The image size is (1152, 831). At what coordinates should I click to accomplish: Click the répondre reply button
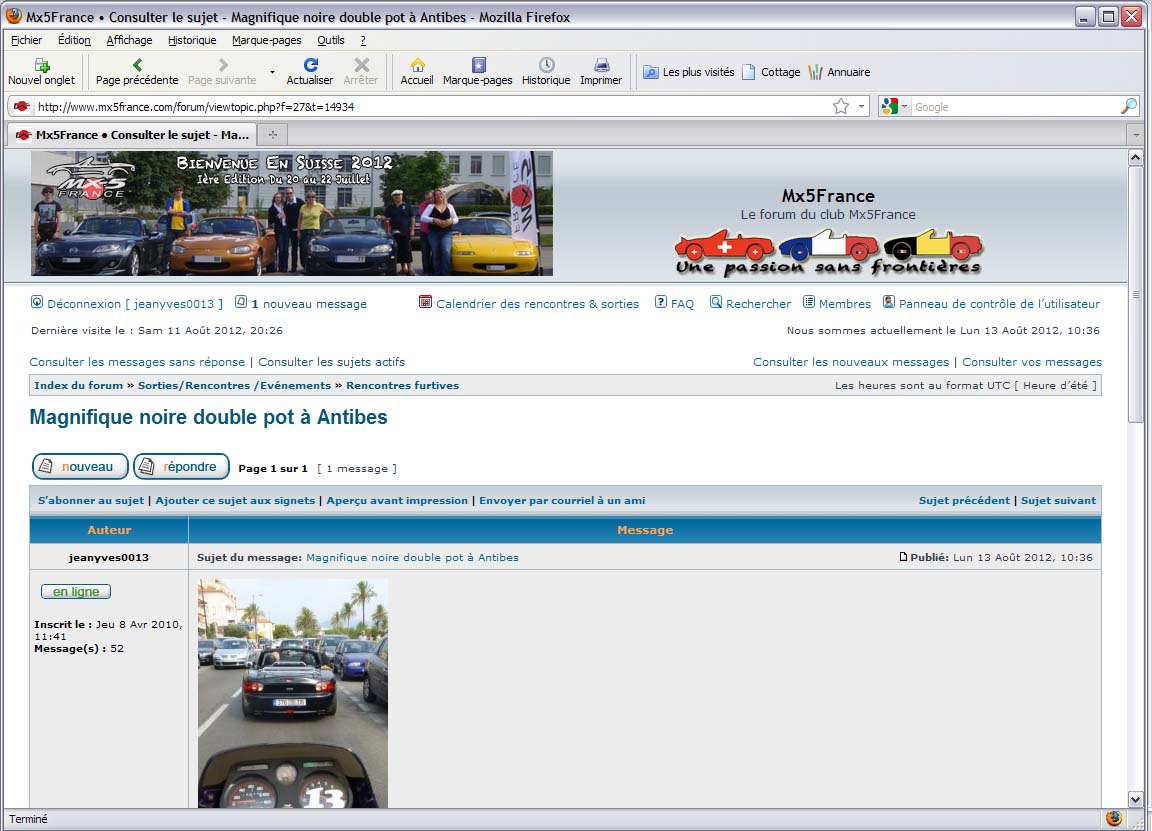181,467
